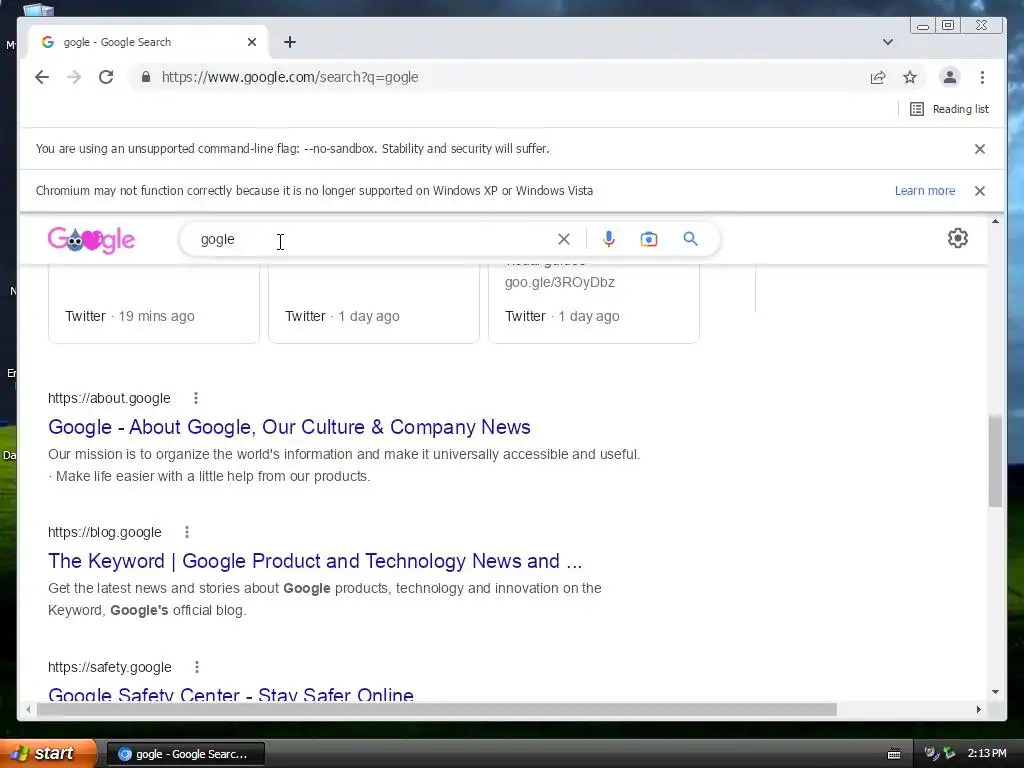Select the gogle - Google Search tab
The height and width of the screenshot is (768, 1024).
[148, 42]
